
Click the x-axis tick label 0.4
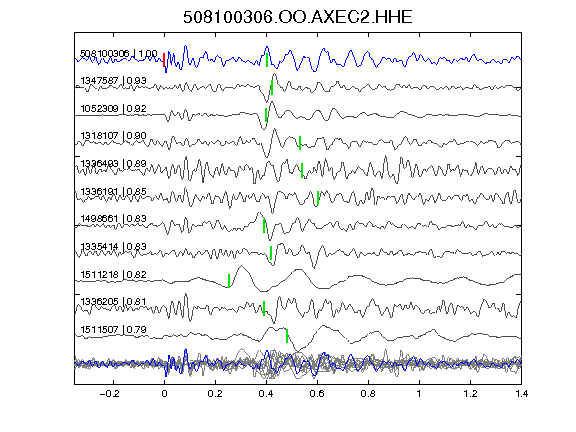(266, 394)
